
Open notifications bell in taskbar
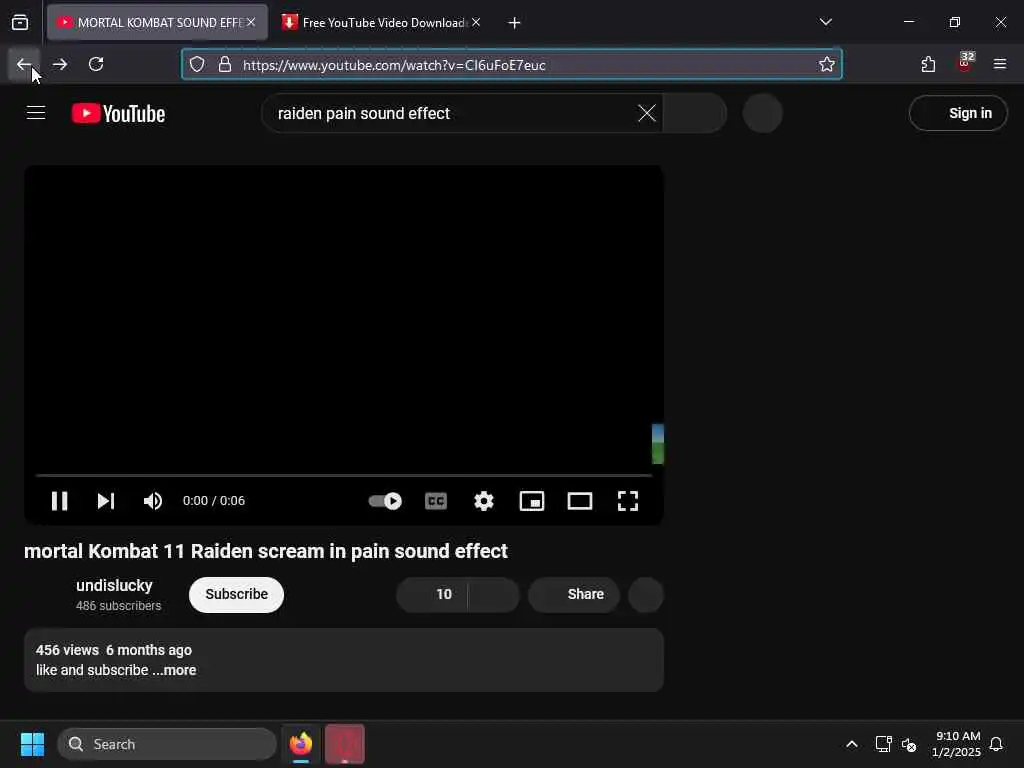(996, 744)
